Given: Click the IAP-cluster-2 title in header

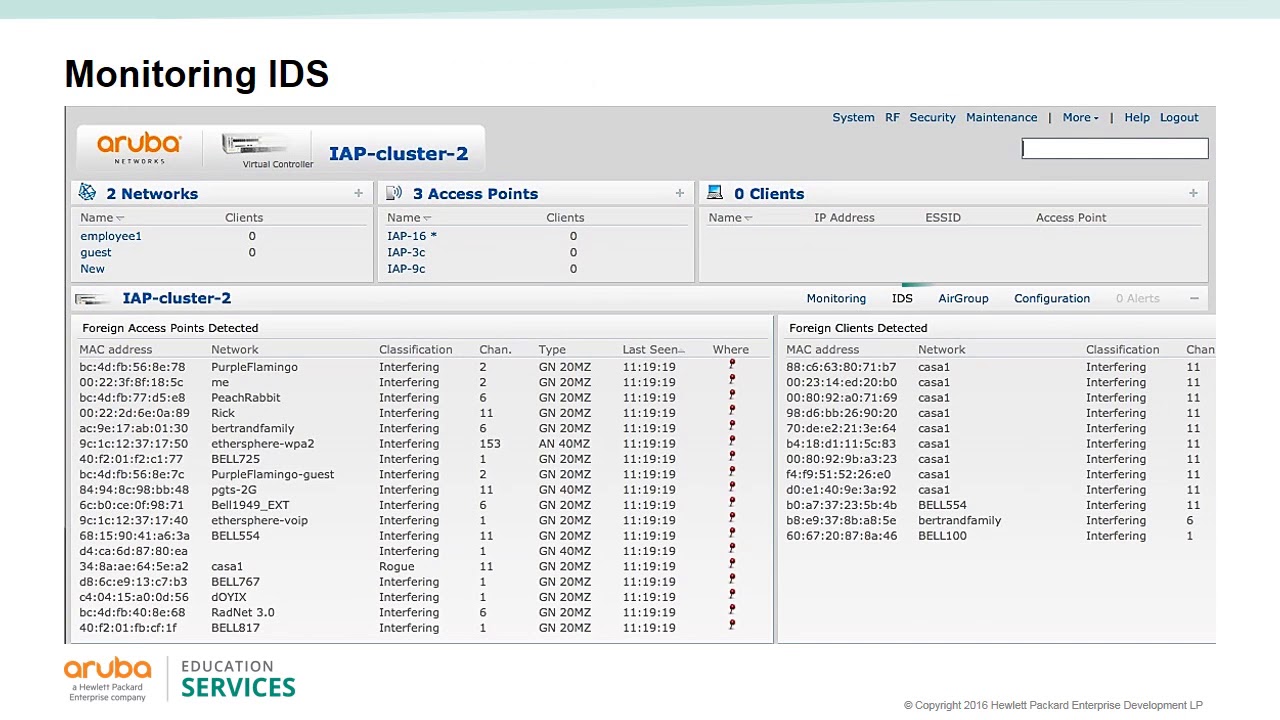Looking at the screenshot, I should [398, 153].
